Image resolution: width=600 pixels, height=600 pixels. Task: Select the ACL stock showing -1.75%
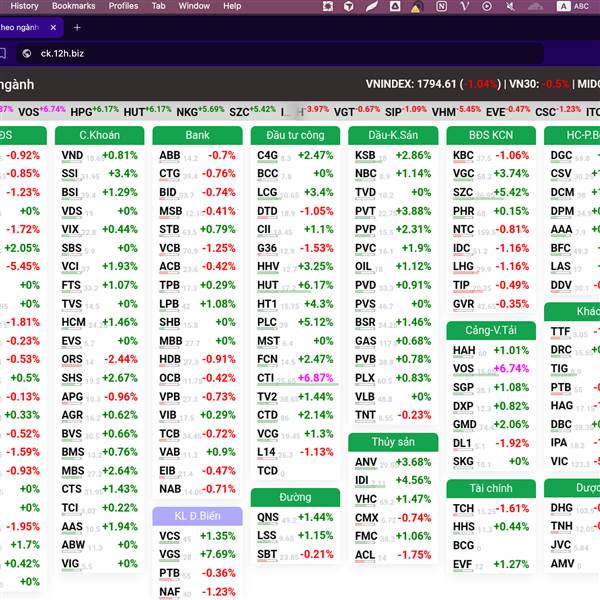pyautogui.click(x=393, y=555)
